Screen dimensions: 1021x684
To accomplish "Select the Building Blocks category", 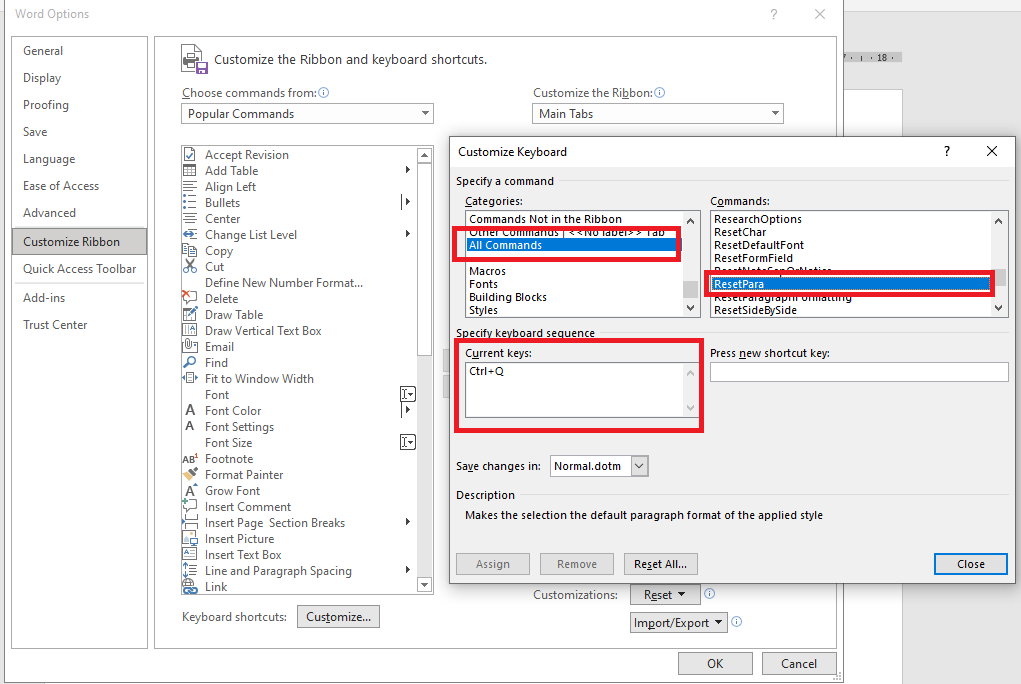I will [x=508, y=297].
